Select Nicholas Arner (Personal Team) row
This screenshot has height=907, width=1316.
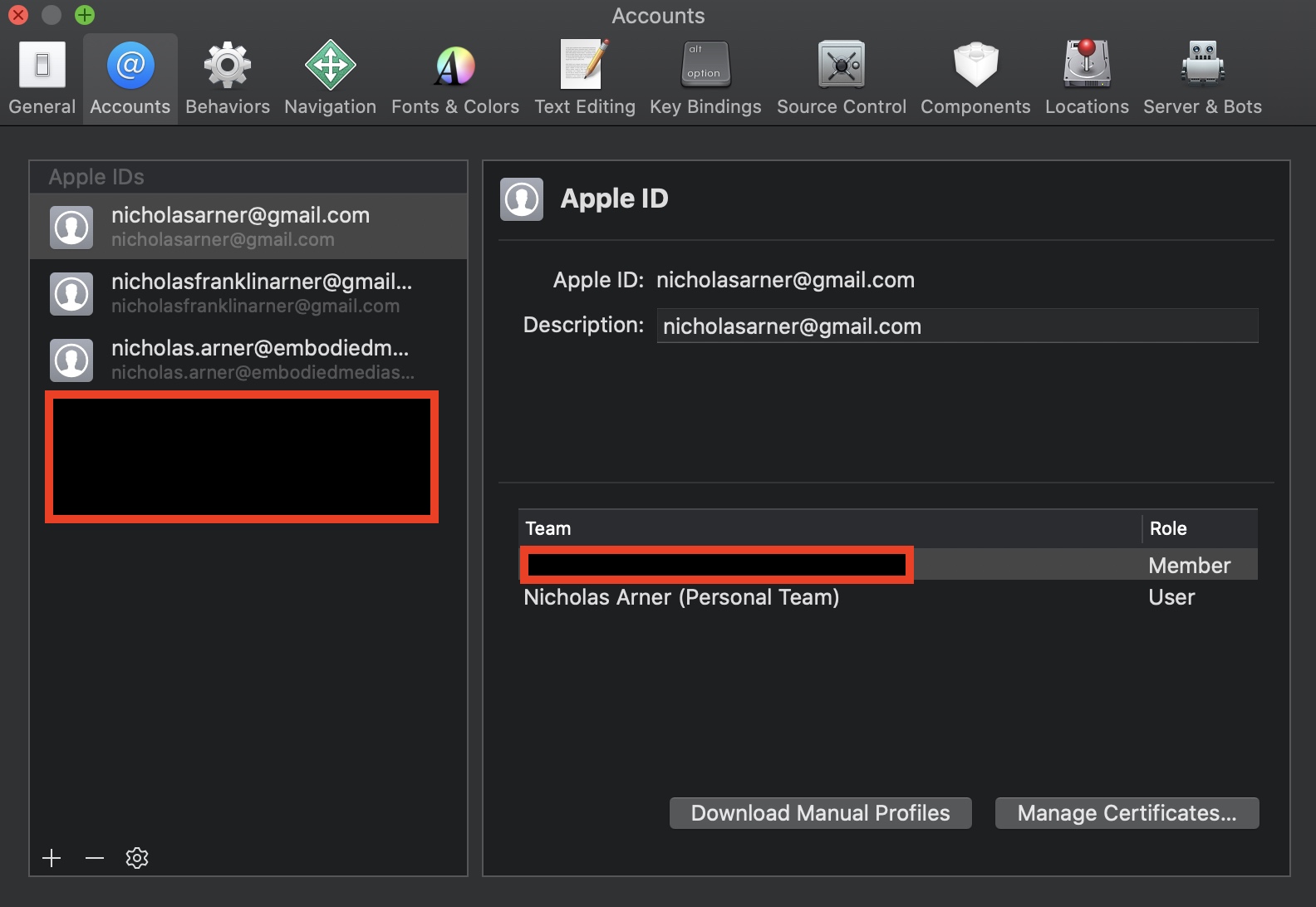pos(888,597)
